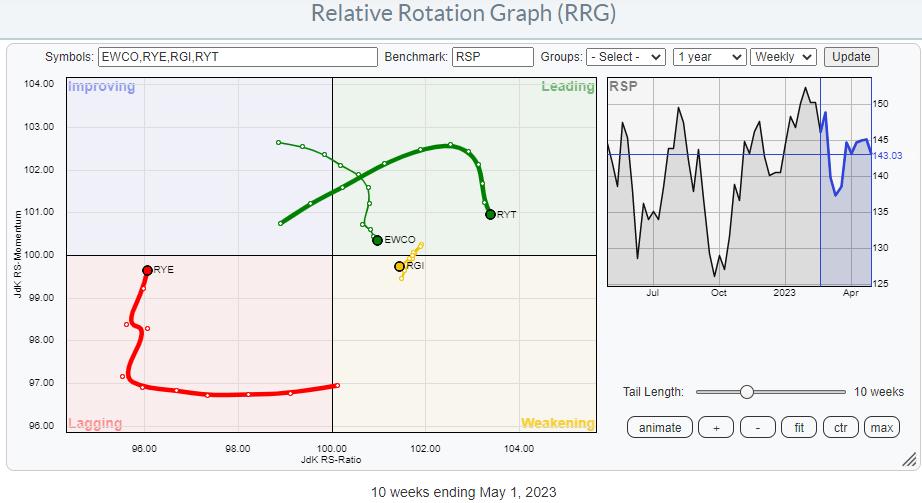Select the RYE red end point marker

click(147, 270)
